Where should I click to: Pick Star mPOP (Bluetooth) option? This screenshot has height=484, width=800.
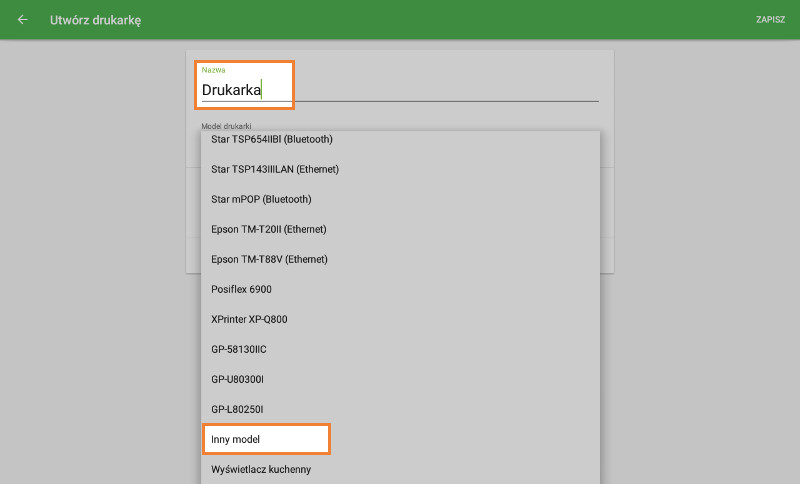[x=261, y=200]
